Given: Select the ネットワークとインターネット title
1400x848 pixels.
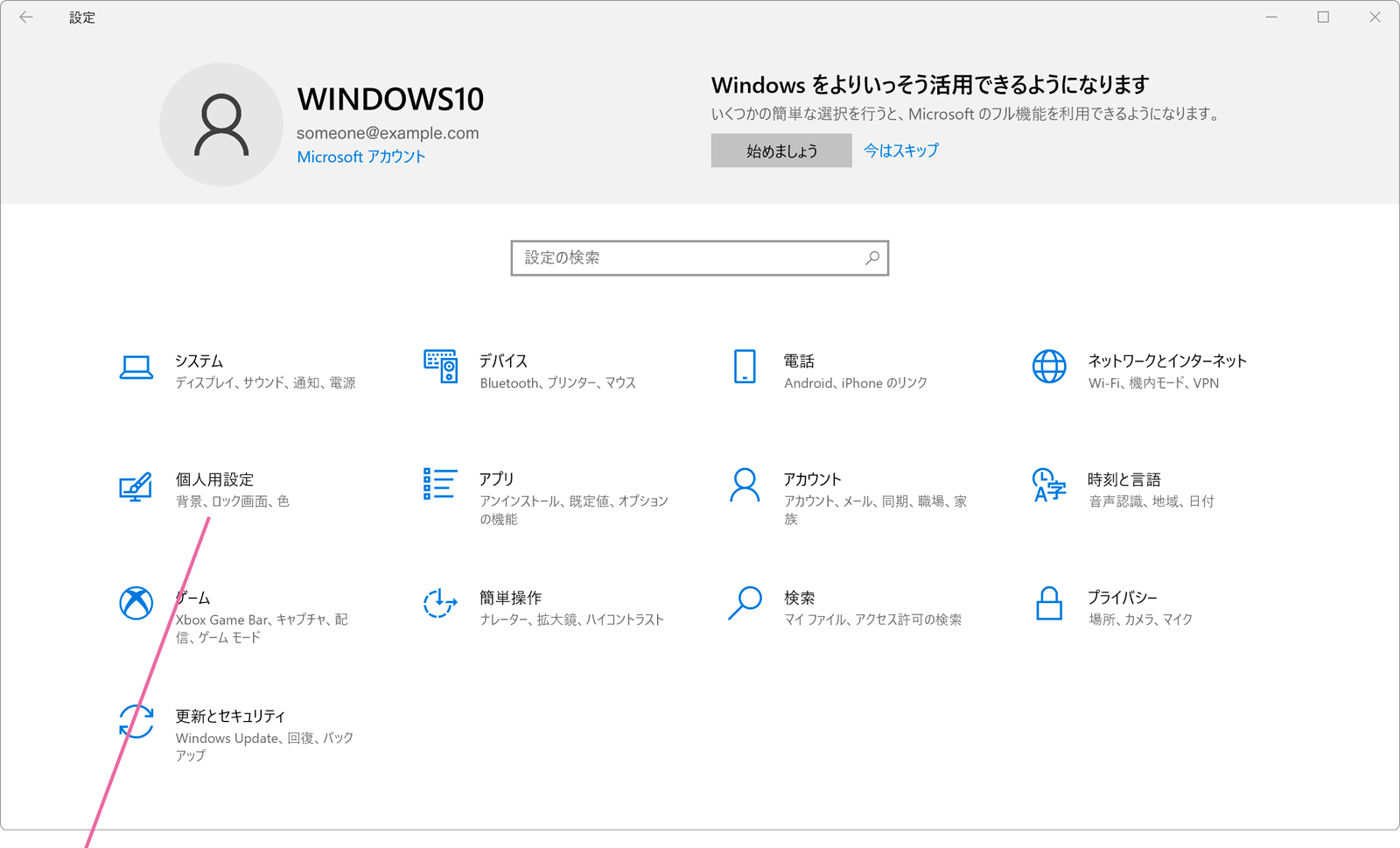Looking at the screenshot, I should tap(1167, 361).
